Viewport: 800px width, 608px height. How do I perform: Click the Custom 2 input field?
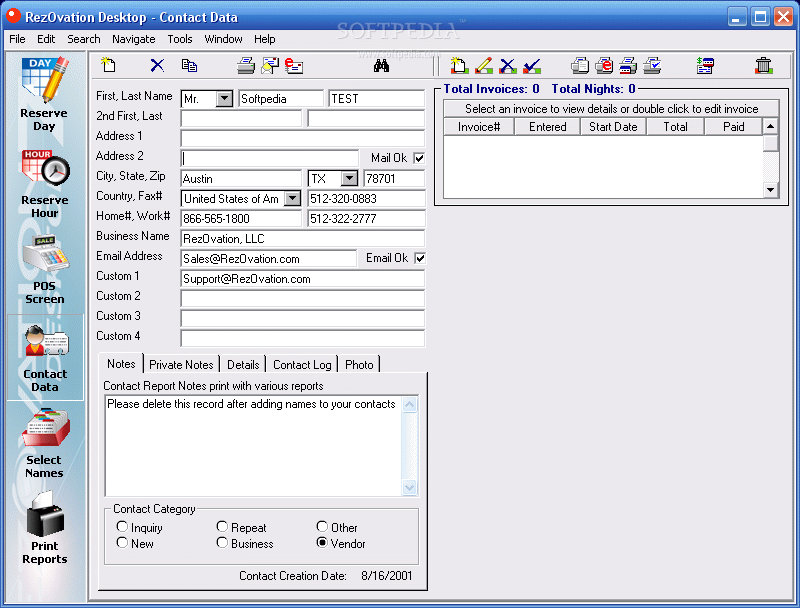click(303, 298)
